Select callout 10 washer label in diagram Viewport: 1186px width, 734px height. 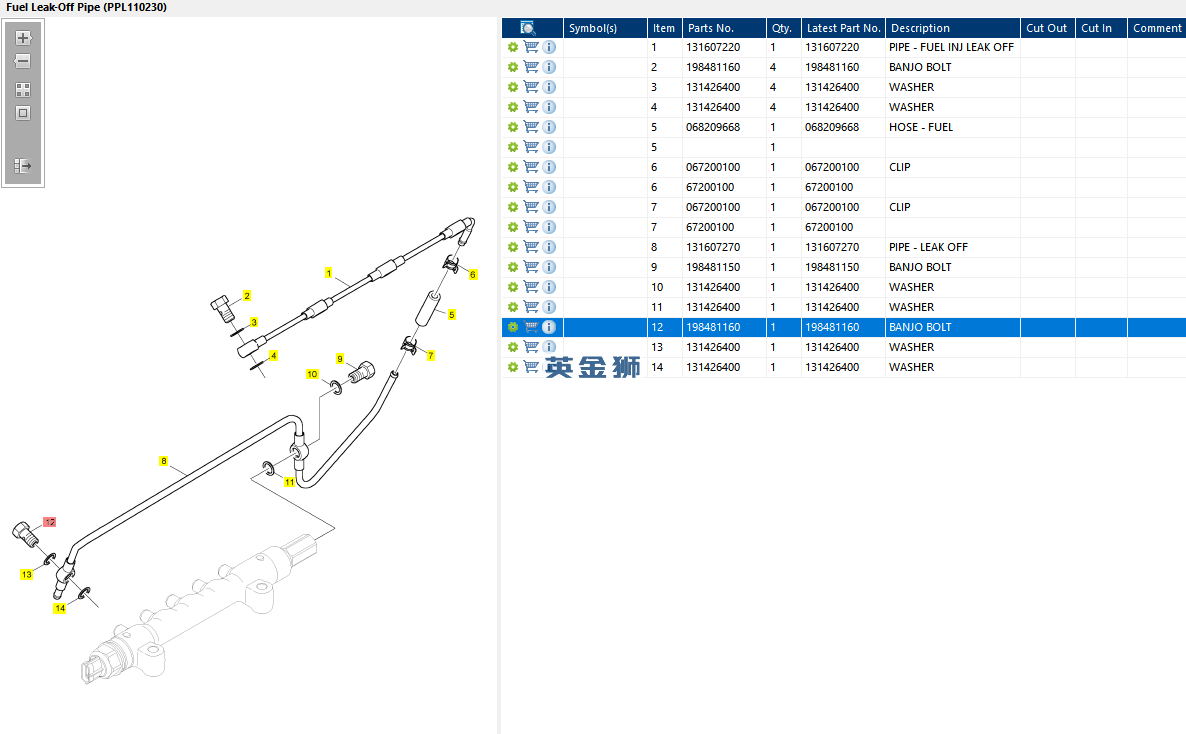[x=312, y=375]
